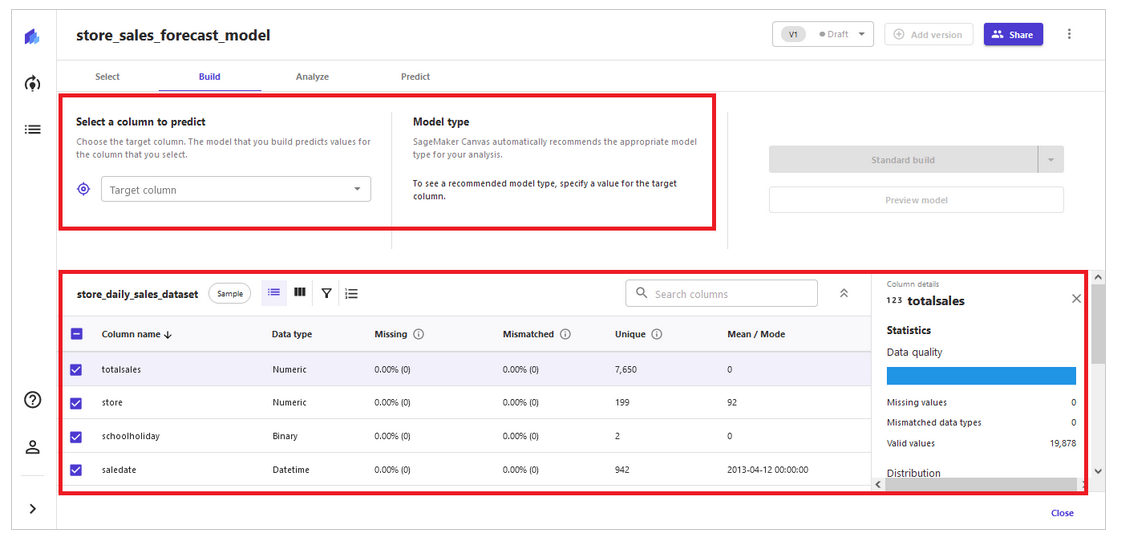This screenshot has height=546, width=1124.
Task: Click the Data type column header
Action: tap(292, 334)
